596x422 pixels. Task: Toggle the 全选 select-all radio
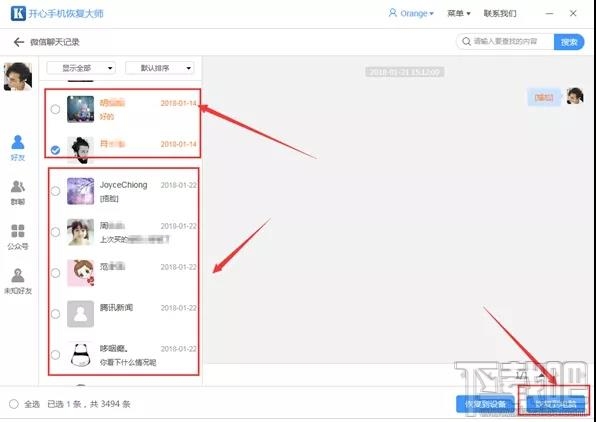click(x=14, y=404)
